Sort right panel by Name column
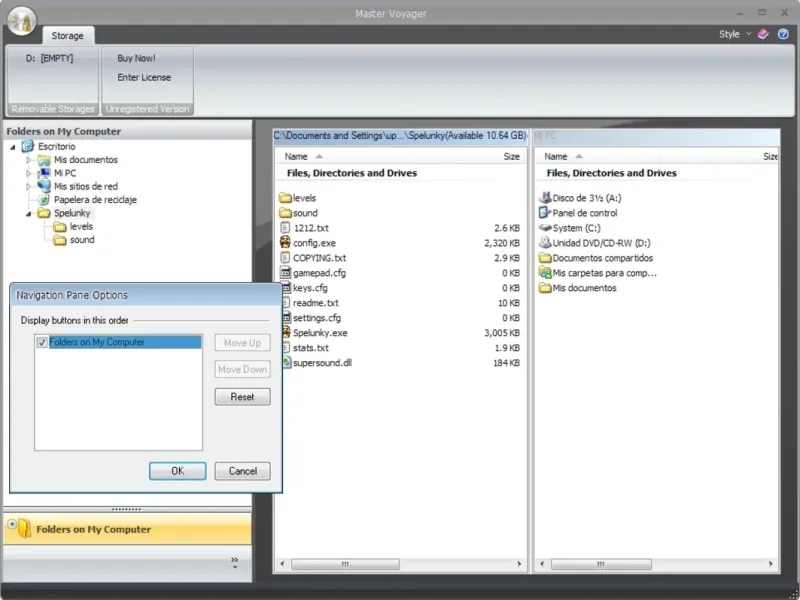The width and height of the screenshot is (800, 600). [x=556, y=157]
